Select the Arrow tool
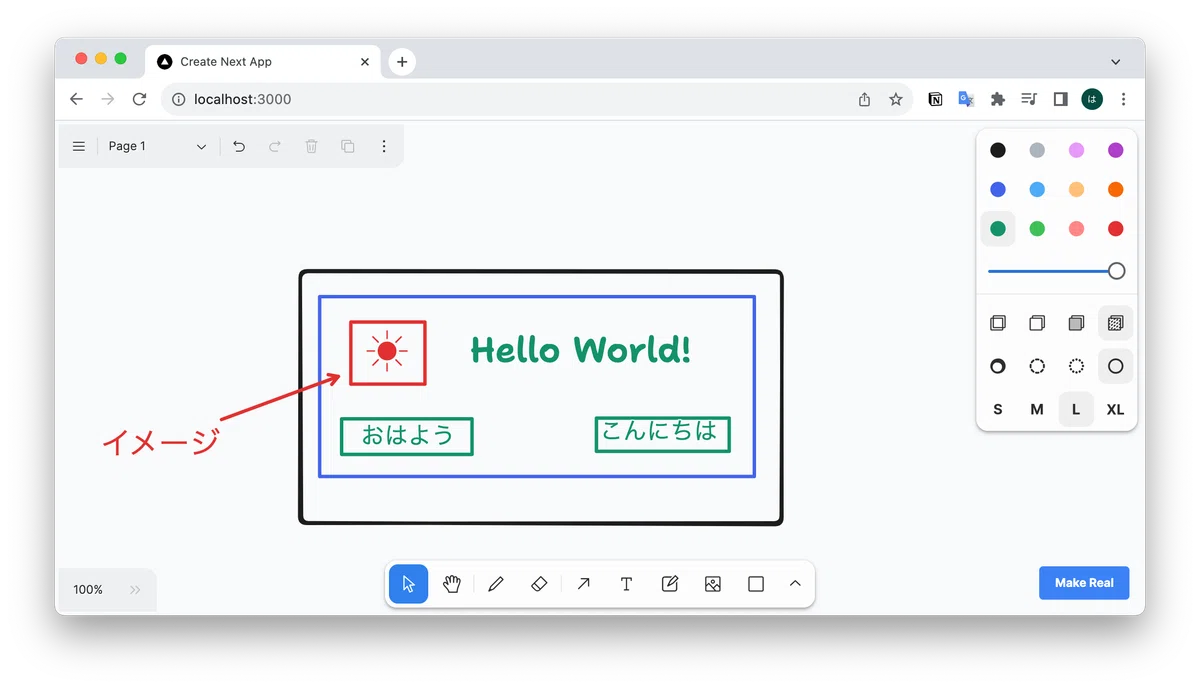 [583, 584]
